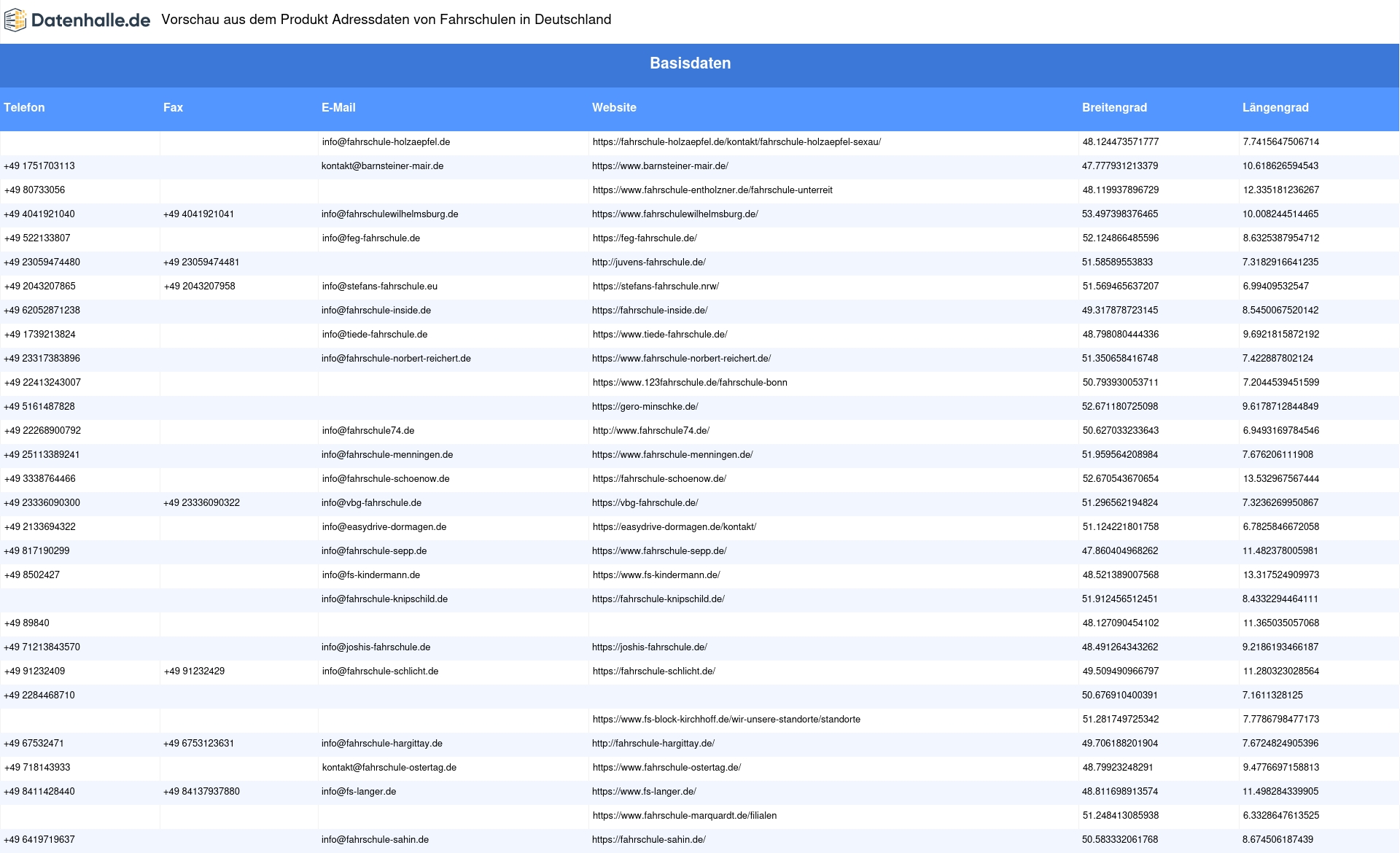This screenshot has width=1400, height=853.
Task: Select fax number +49 6753123631
Action: click(x=198, y=744)
